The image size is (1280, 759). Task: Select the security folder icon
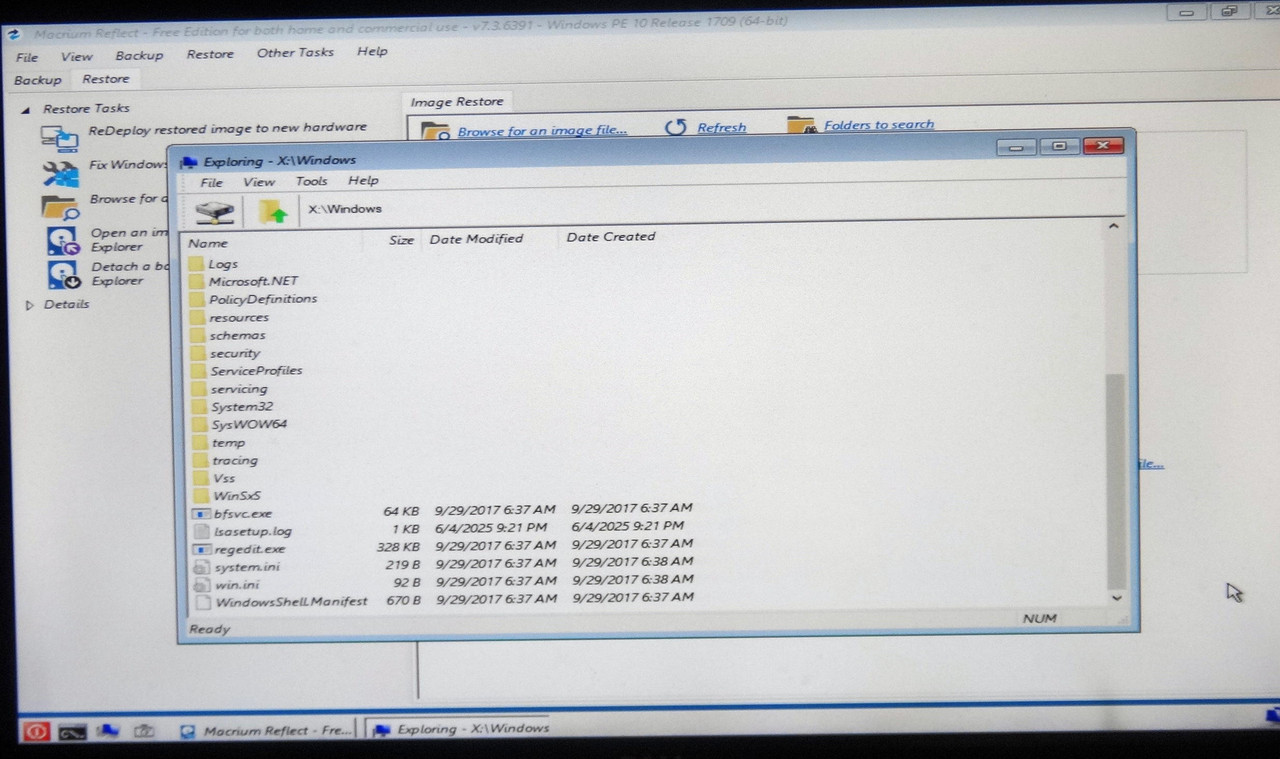click(x=197, y=354)
